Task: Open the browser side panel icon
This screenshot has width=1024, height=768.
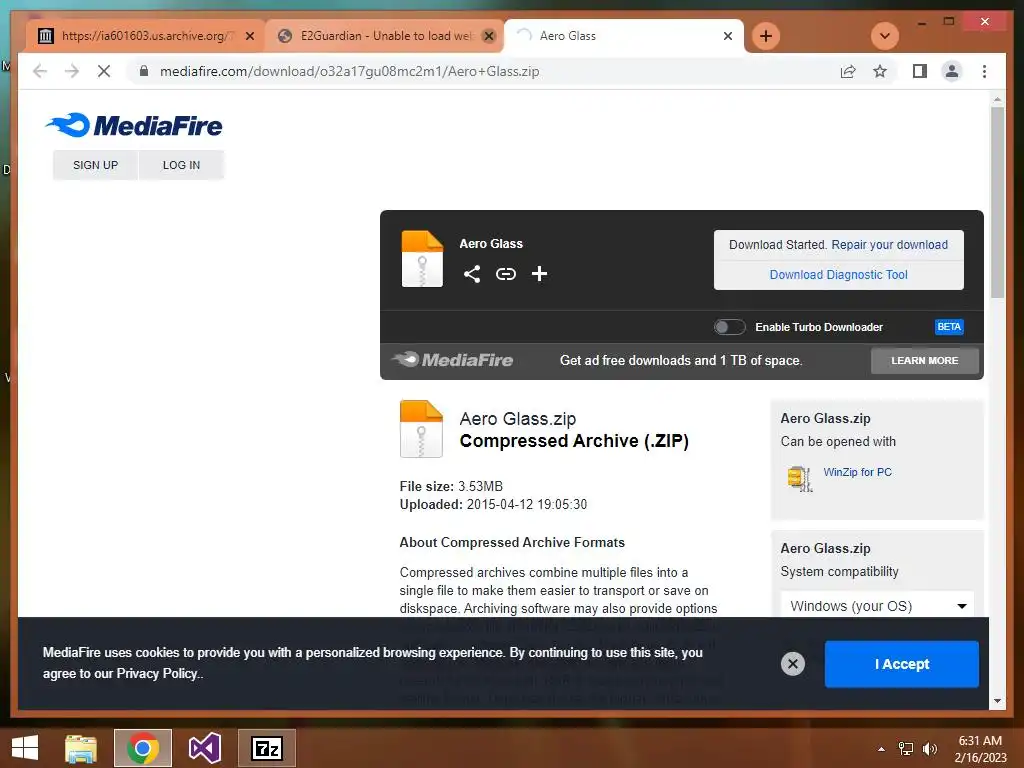Action: click(x=920, y=71)
